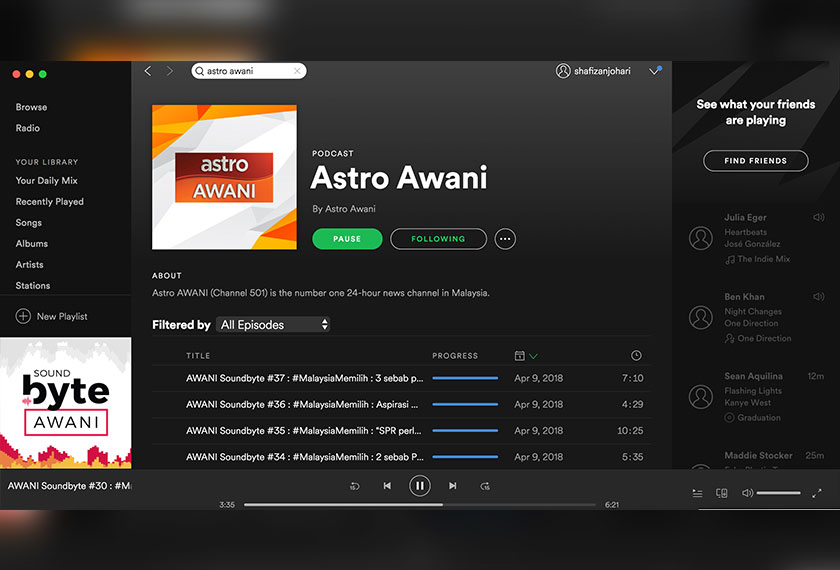Open the connect to device icon
Image resolution: width=840 pixels, height=570 pixels.
722,493
